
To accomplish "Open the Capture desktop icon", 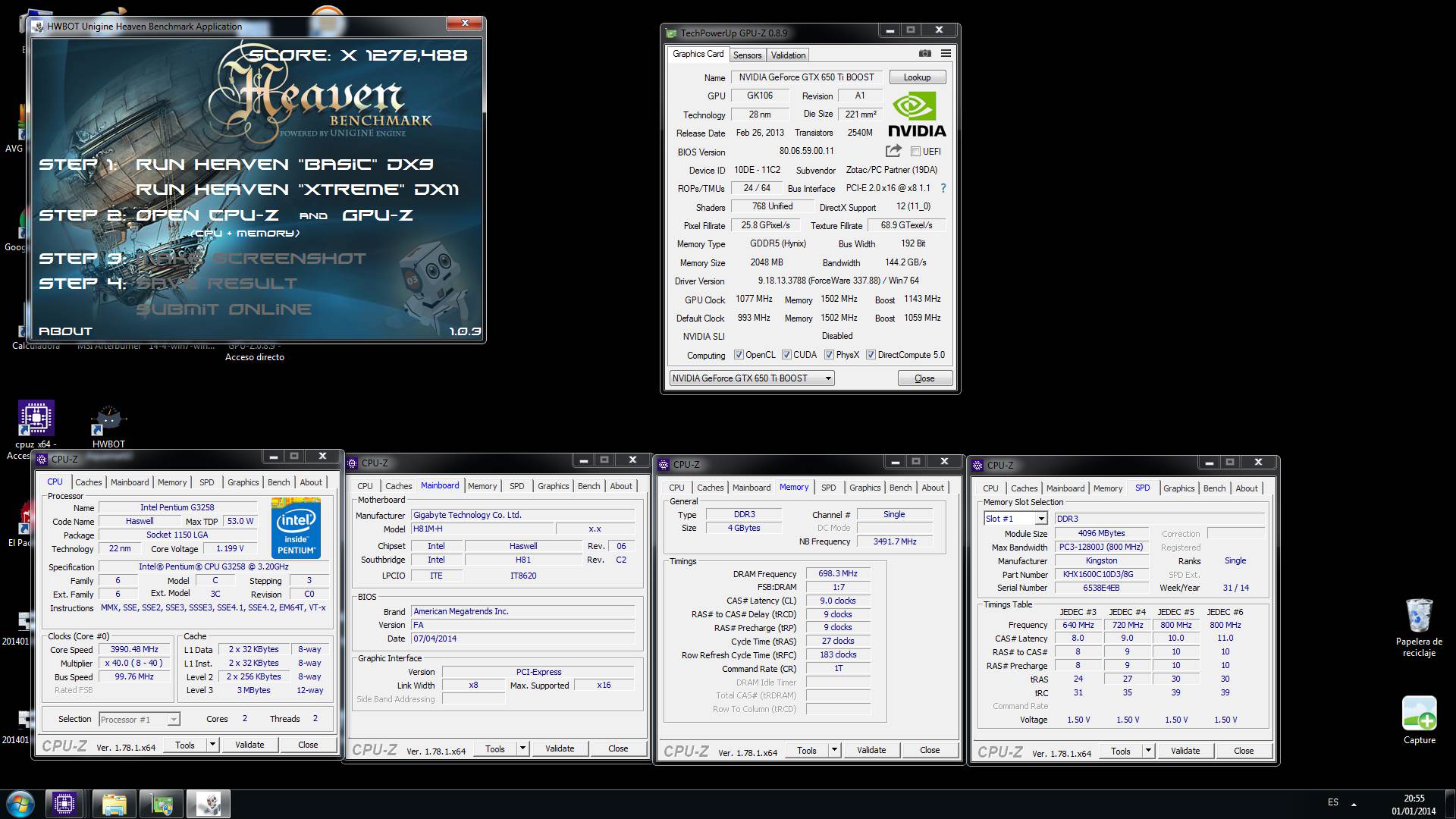I will (1419, 714).
